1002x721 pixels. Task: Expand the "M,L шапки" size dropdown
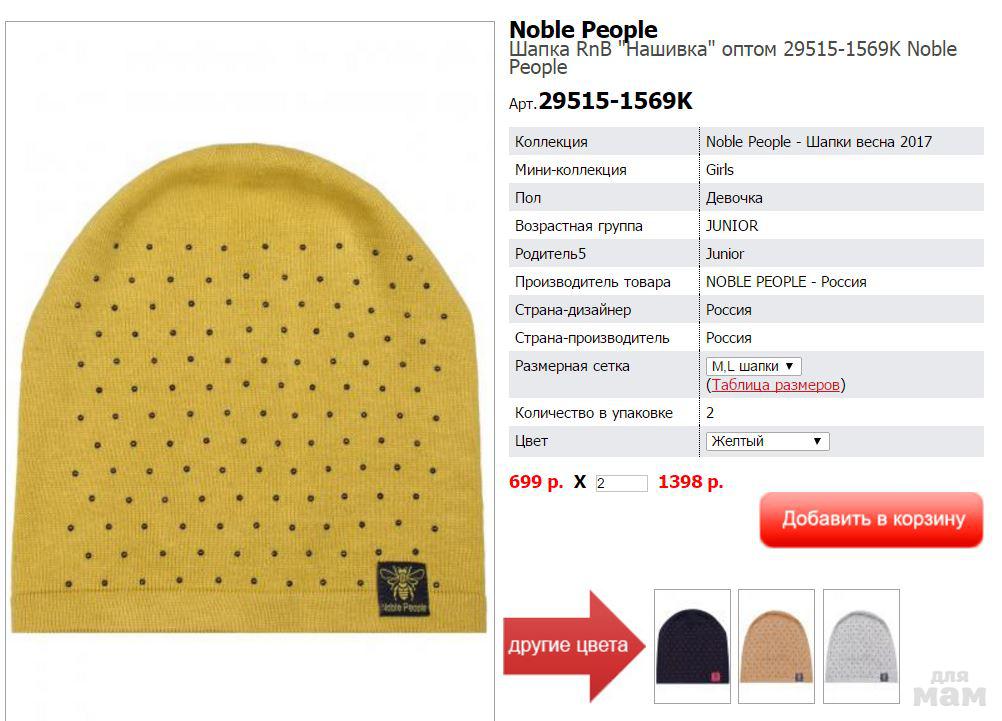tap(754, 367)
